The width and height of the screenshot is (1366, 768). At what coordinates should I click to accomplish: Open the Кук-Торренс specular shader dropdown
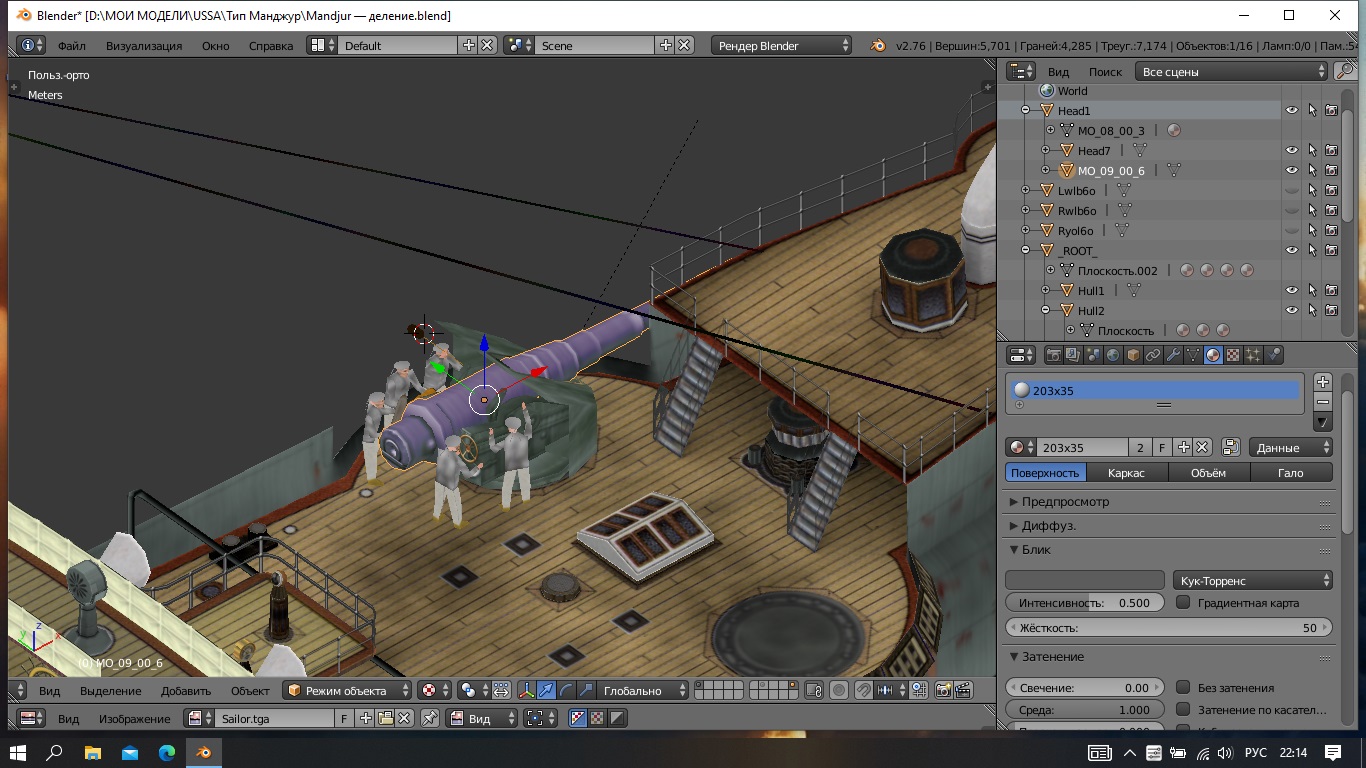(1252, 580)
